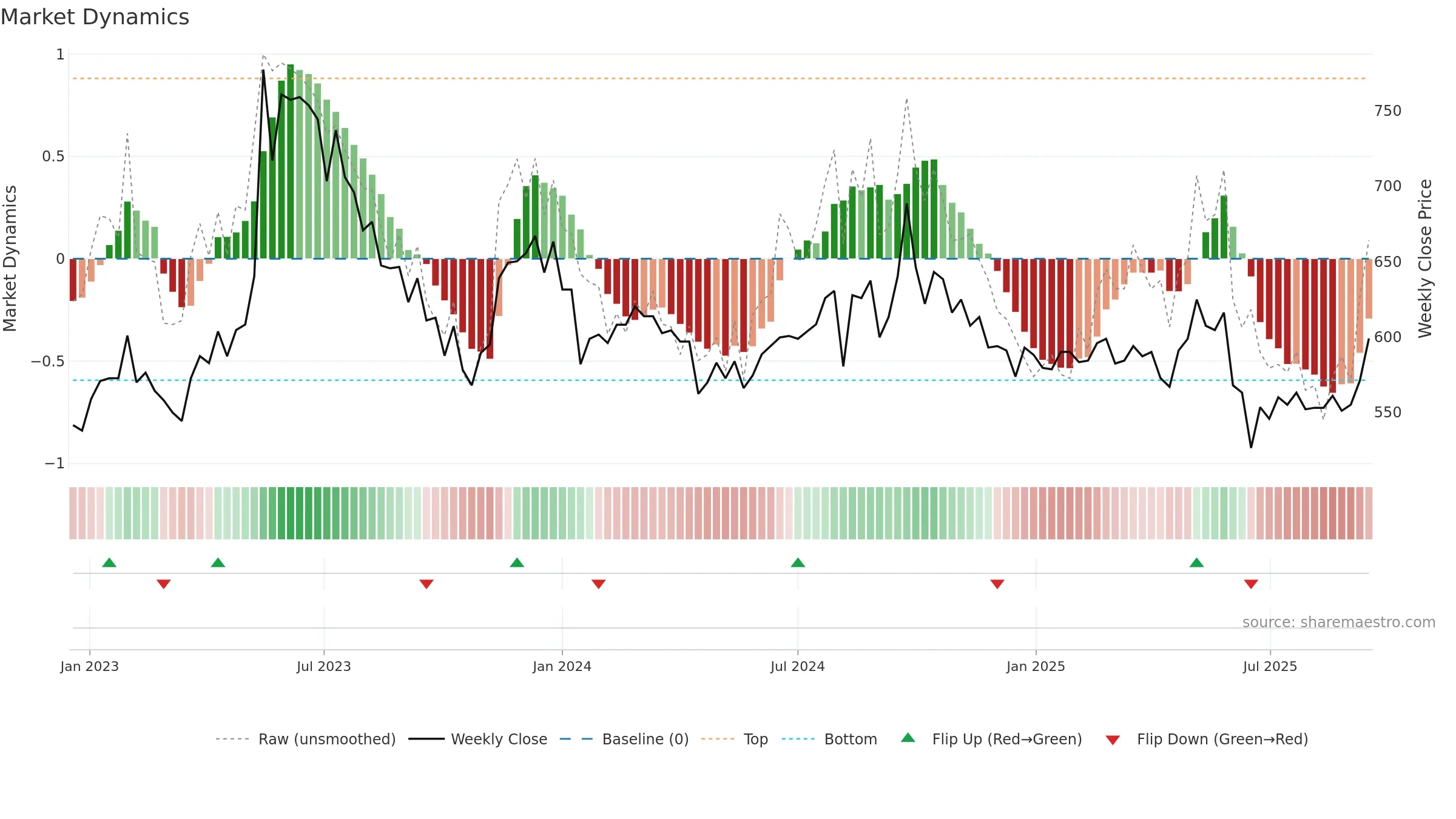Toggle the Top threshold legend entry
This screenshot has height=819, width=1456.
coord(734,739)
